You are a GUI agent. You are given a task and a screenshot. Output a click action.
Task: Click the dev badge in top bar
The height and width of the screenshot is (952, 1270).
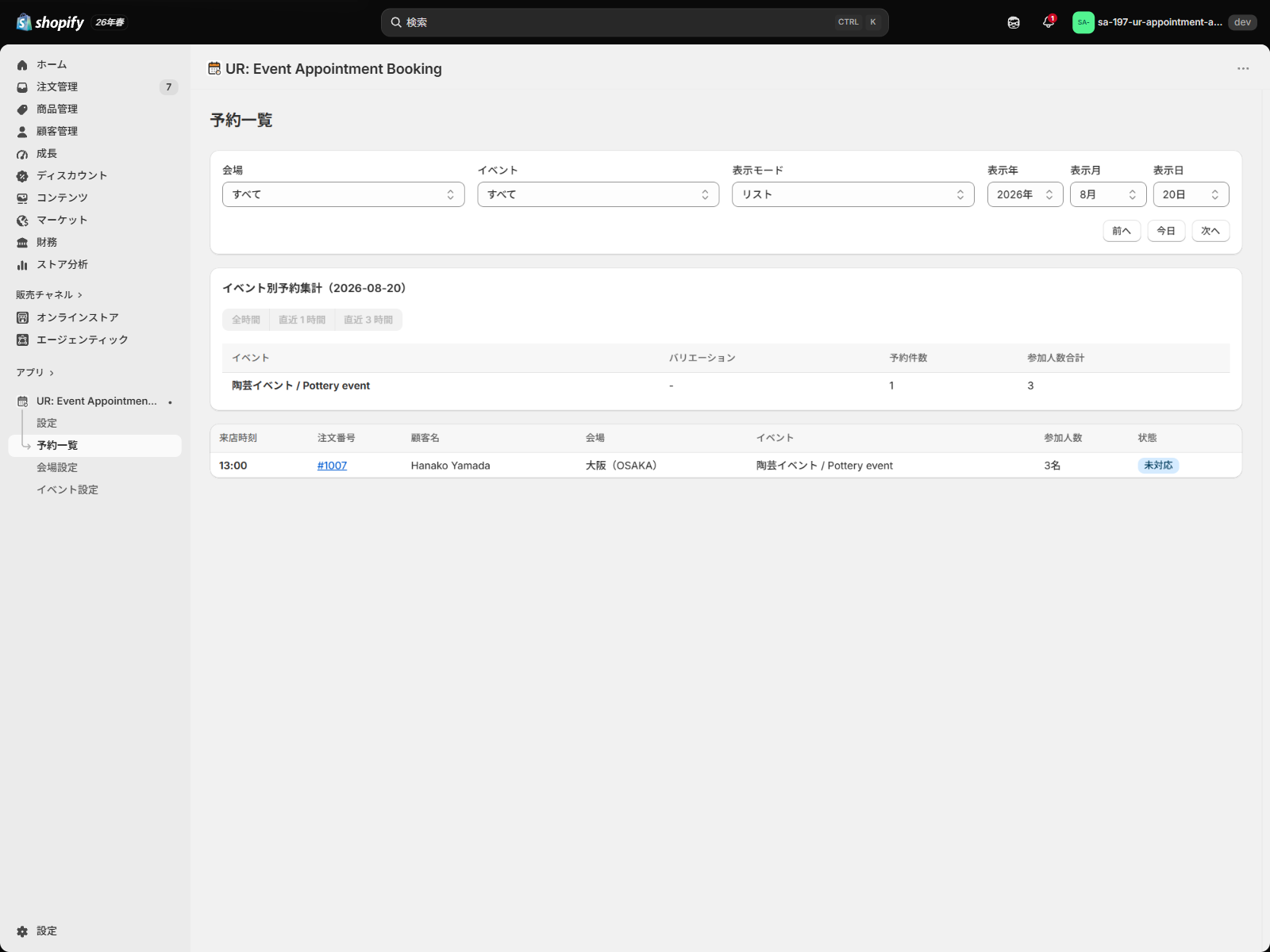[1242, 22]
